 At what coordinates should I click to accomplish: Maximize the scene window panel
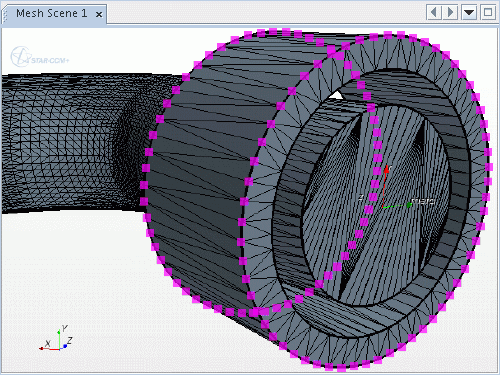[488, 13]
